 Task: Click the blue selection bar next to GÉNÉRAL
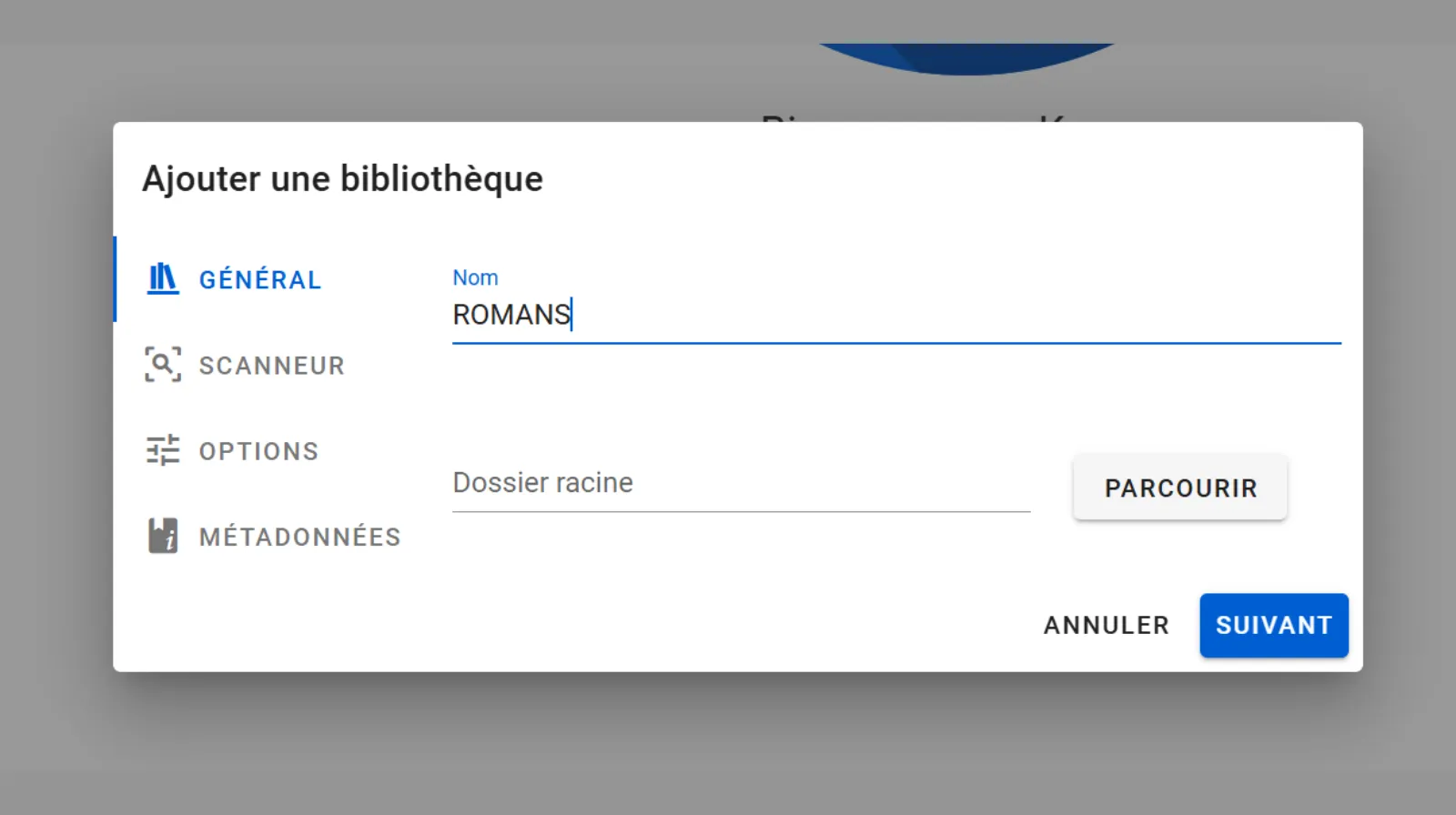(x=116, y=279)
